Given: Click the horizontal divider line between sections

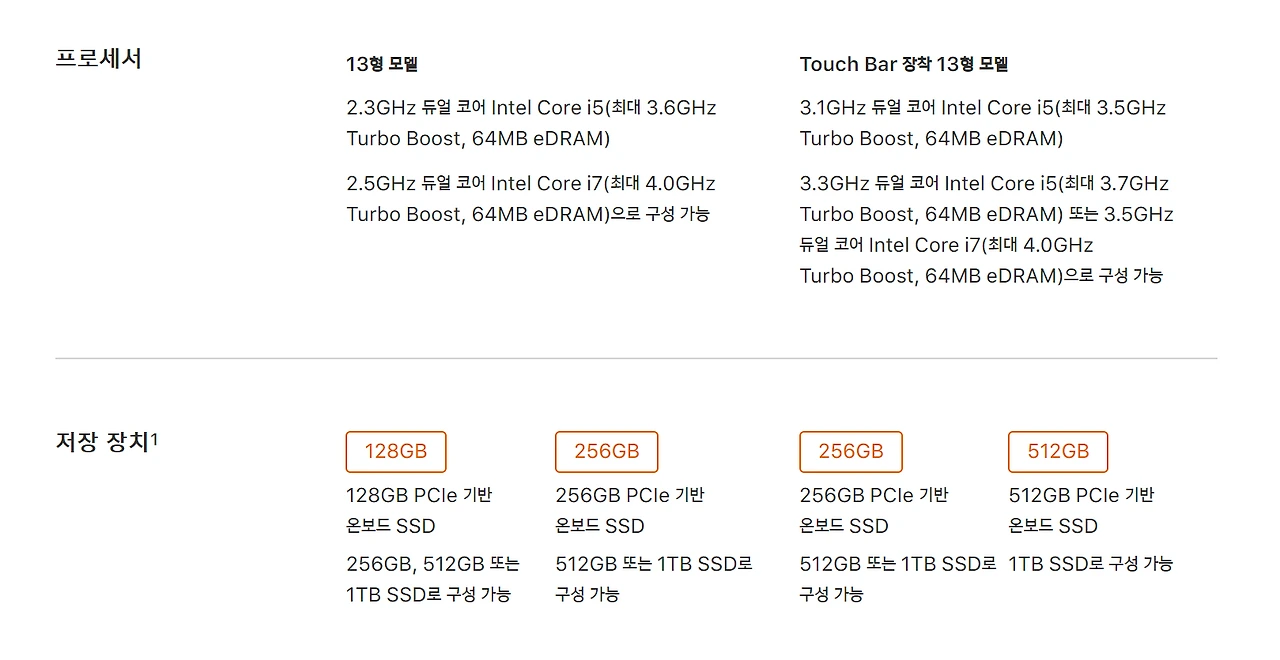Looking at the screenshot, I should point(636,358).
